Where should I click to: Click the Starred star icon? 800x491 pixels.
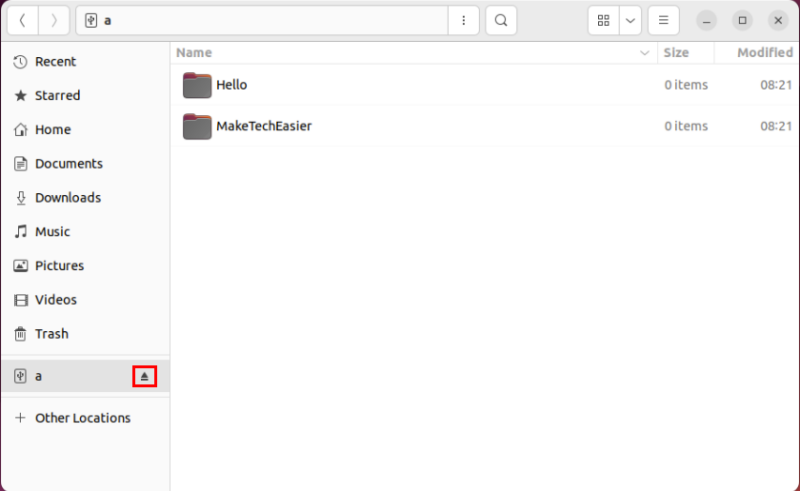click(x=20, y=95)
